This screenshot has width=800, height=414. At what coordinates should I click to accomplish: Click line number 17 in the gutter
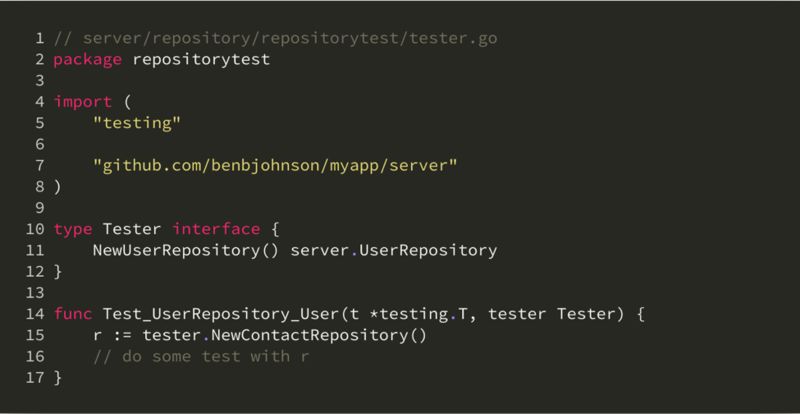[35, 378]
